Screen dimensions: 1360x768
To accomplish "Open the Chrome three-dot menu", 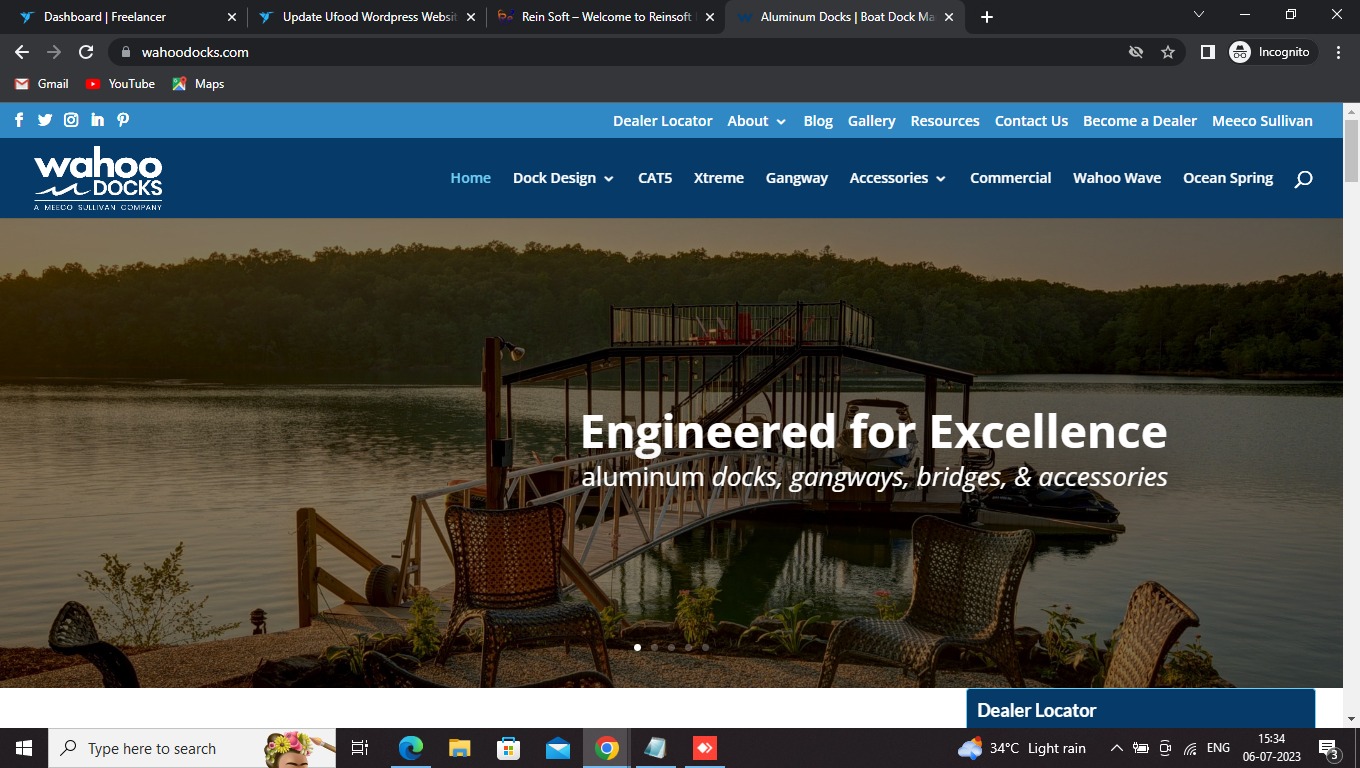I will 1338,52.
